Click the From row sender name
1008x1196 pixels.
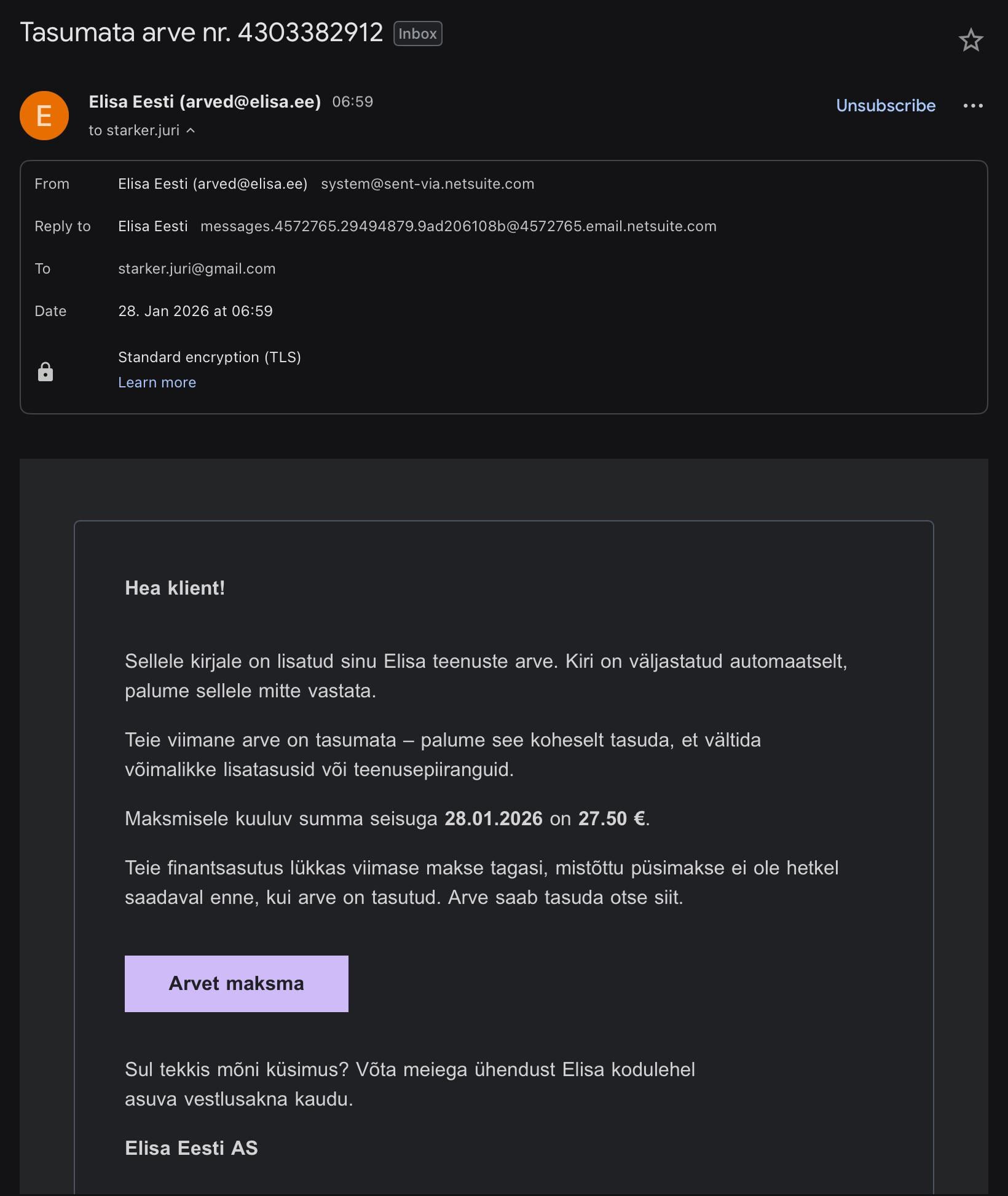pos(212,184)
